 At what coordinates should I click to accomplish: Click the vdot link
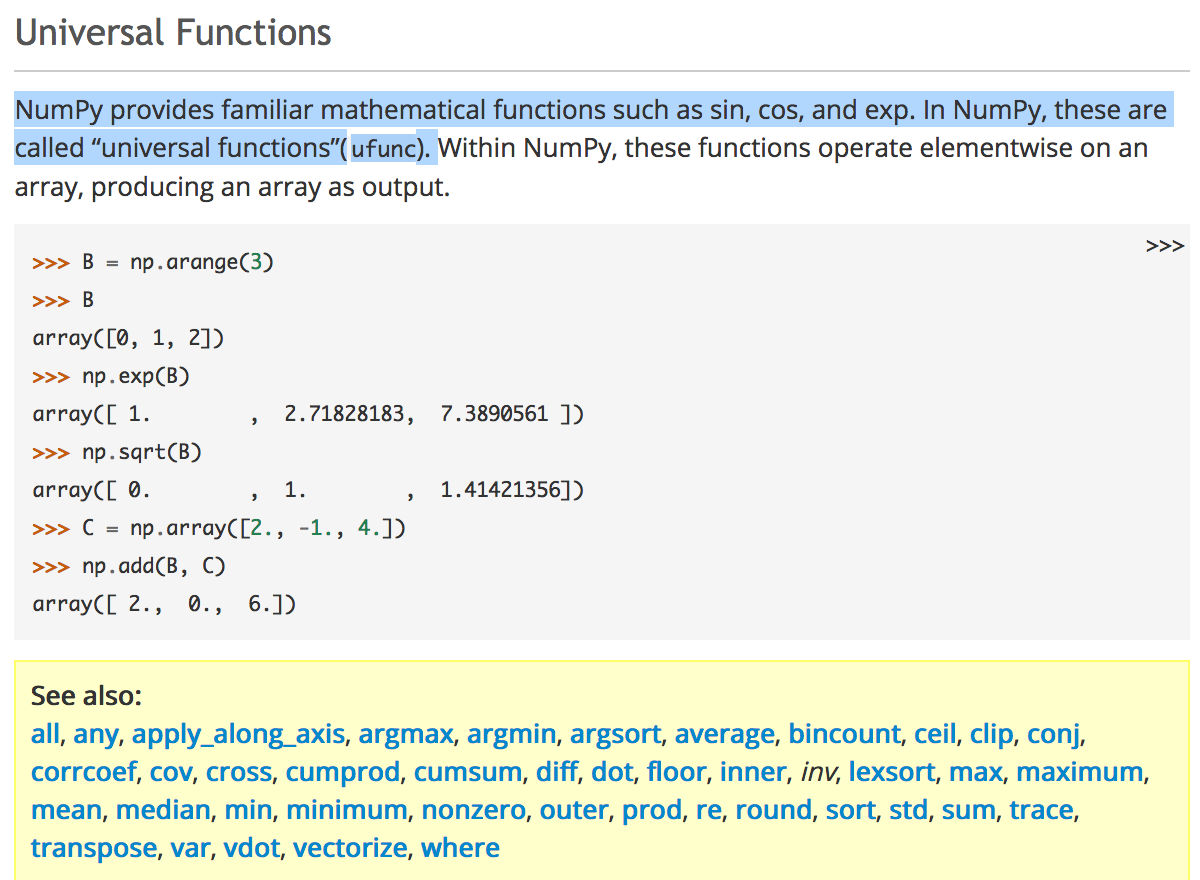[x=251, y=848]
